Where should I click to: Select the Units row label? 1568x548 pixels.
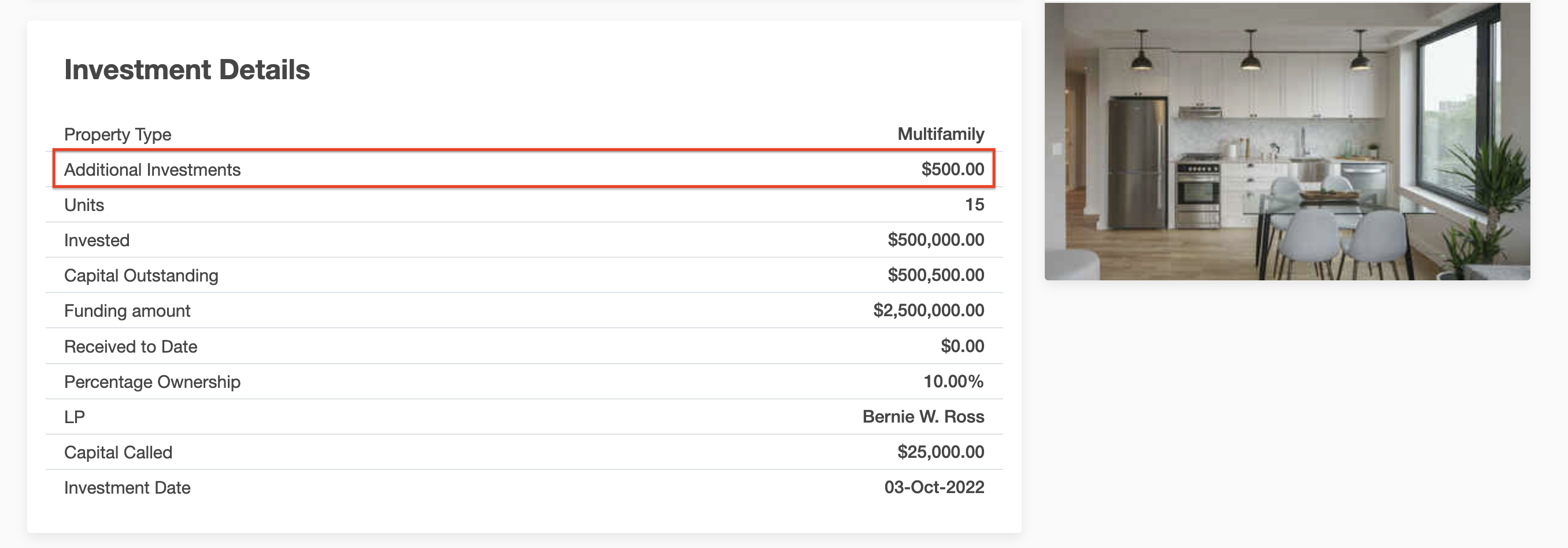pos(84,205)
